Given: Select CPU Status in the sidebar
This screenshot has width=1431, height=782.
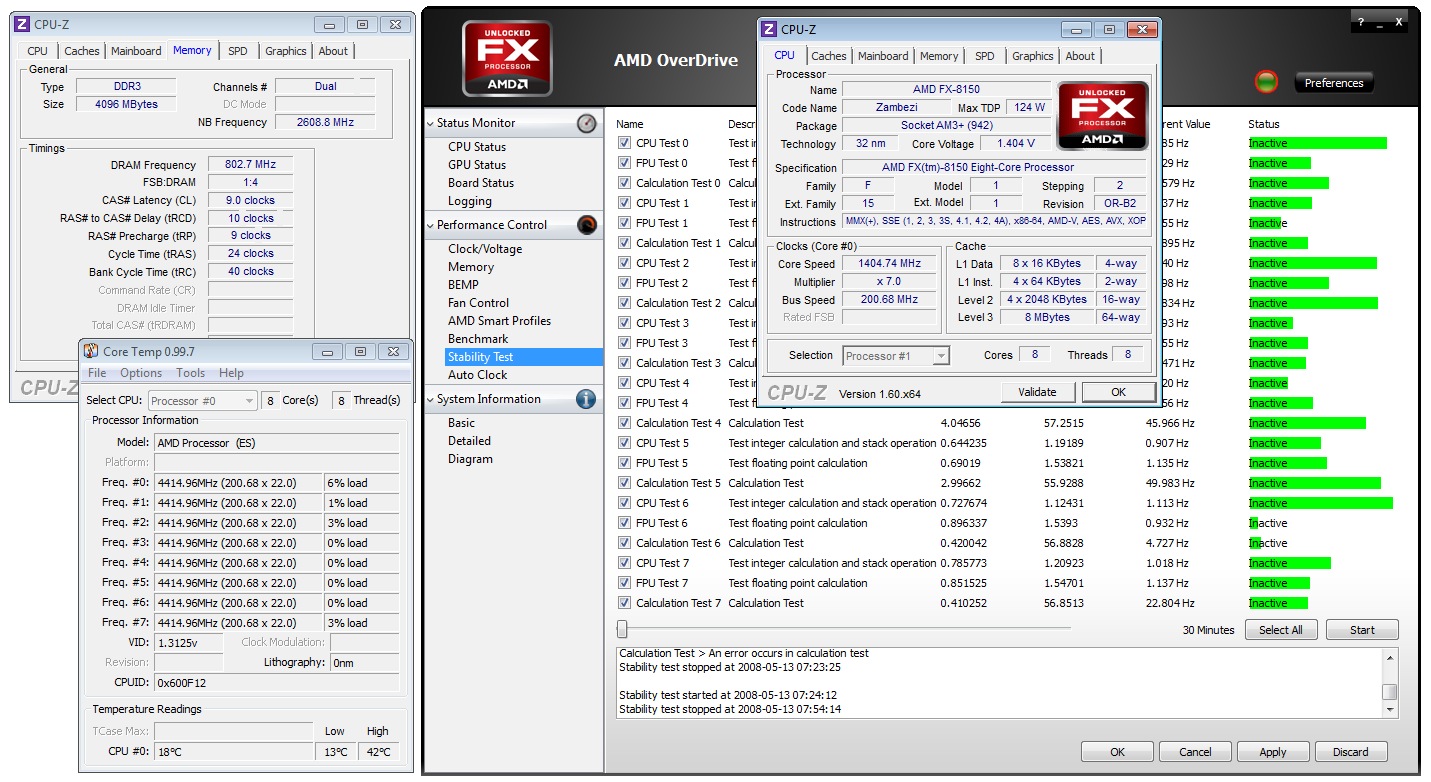Looking at the screenshot, I should click(477, 147).
